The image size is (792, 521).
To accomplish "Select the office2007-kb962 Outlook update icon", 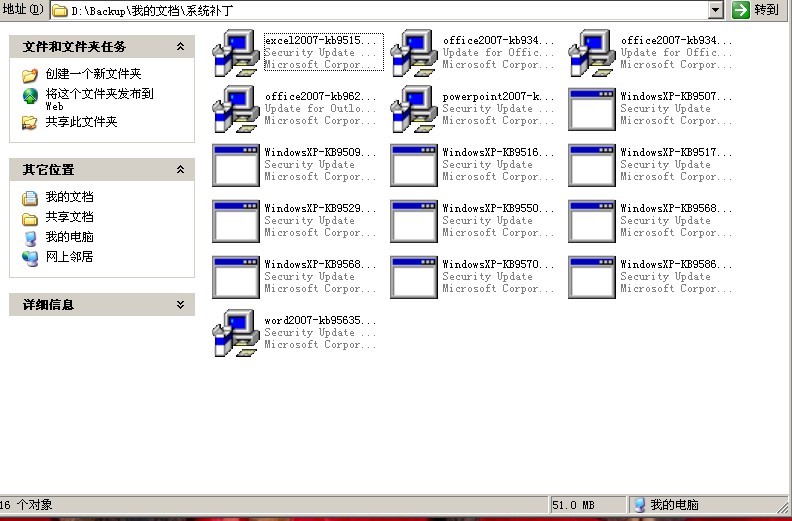I will [x=236, y=109].
